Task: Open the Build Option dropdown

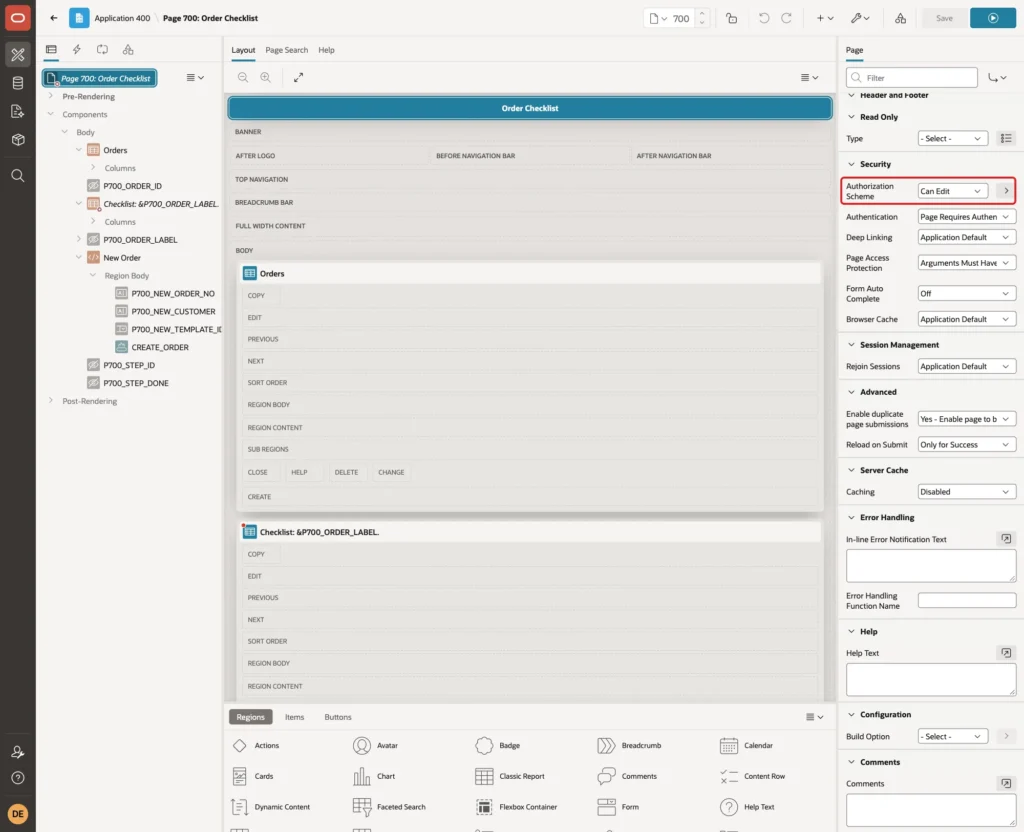Action: (952, 736)
